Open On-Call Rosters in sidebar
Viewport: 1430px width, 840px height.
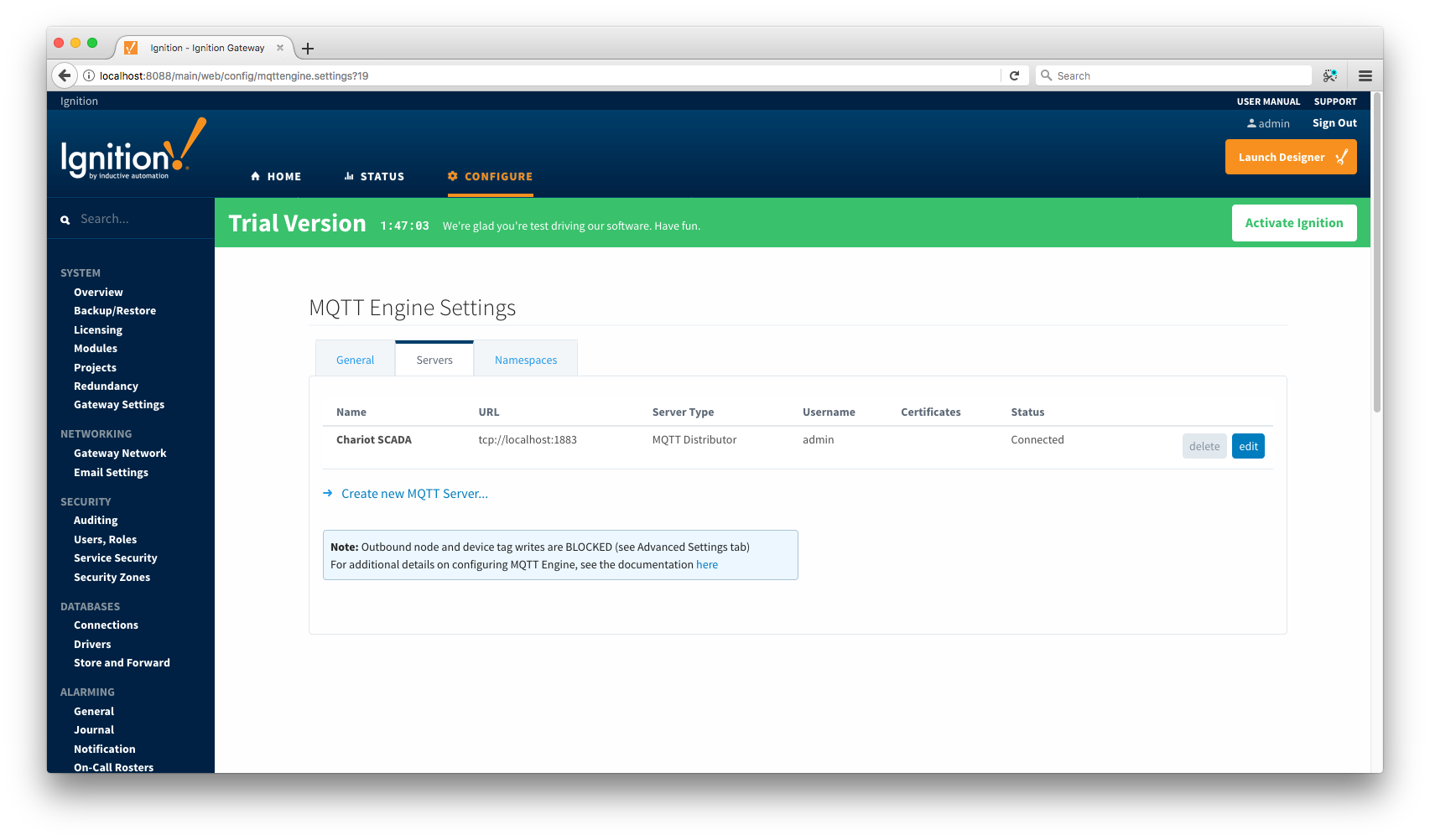pyautogui.click(x=113, y=767)
